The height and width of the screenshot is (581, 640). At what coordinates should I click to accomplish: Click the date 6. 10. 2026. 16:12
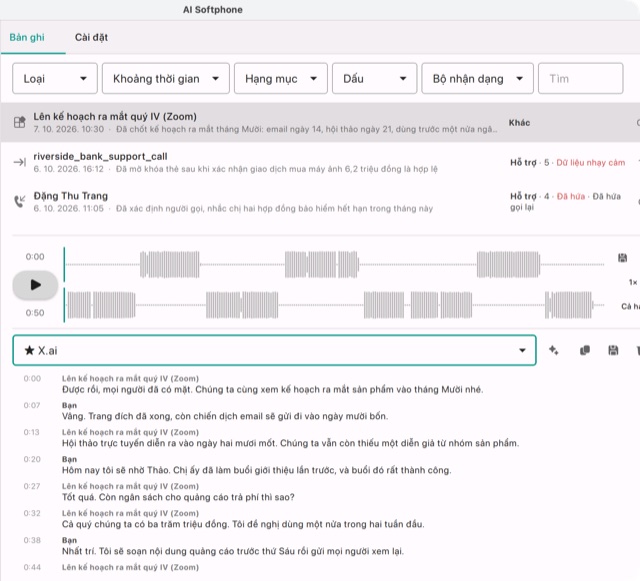(69, 169)
